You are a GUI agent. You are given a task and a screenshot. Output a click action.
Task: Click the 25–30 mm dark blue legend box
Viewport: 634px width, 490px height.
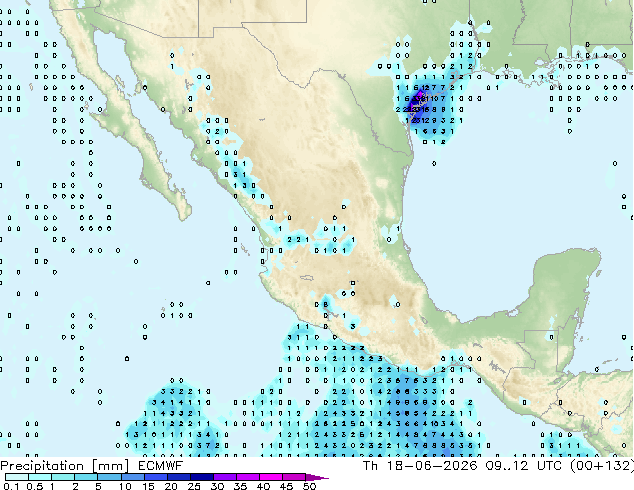click(202, 477)
